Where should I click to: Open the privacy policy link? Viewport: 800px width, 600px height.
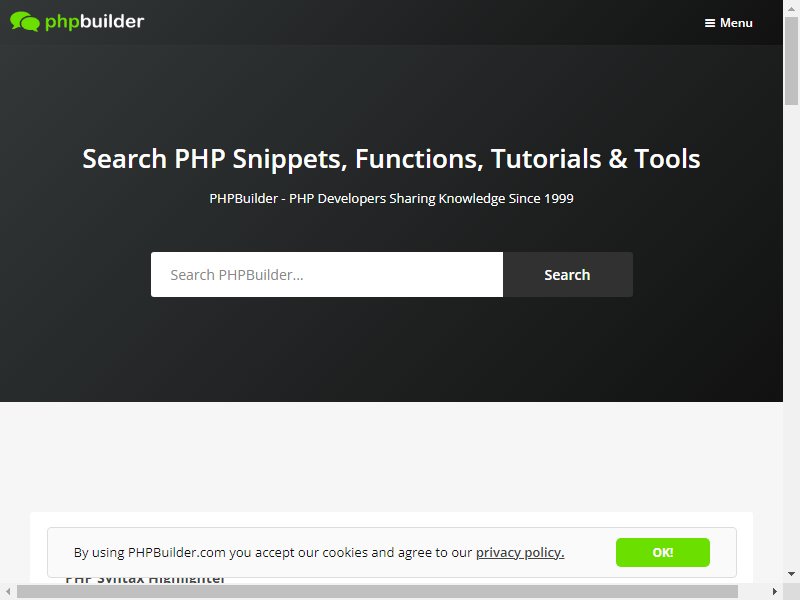(x=520, y=553)
